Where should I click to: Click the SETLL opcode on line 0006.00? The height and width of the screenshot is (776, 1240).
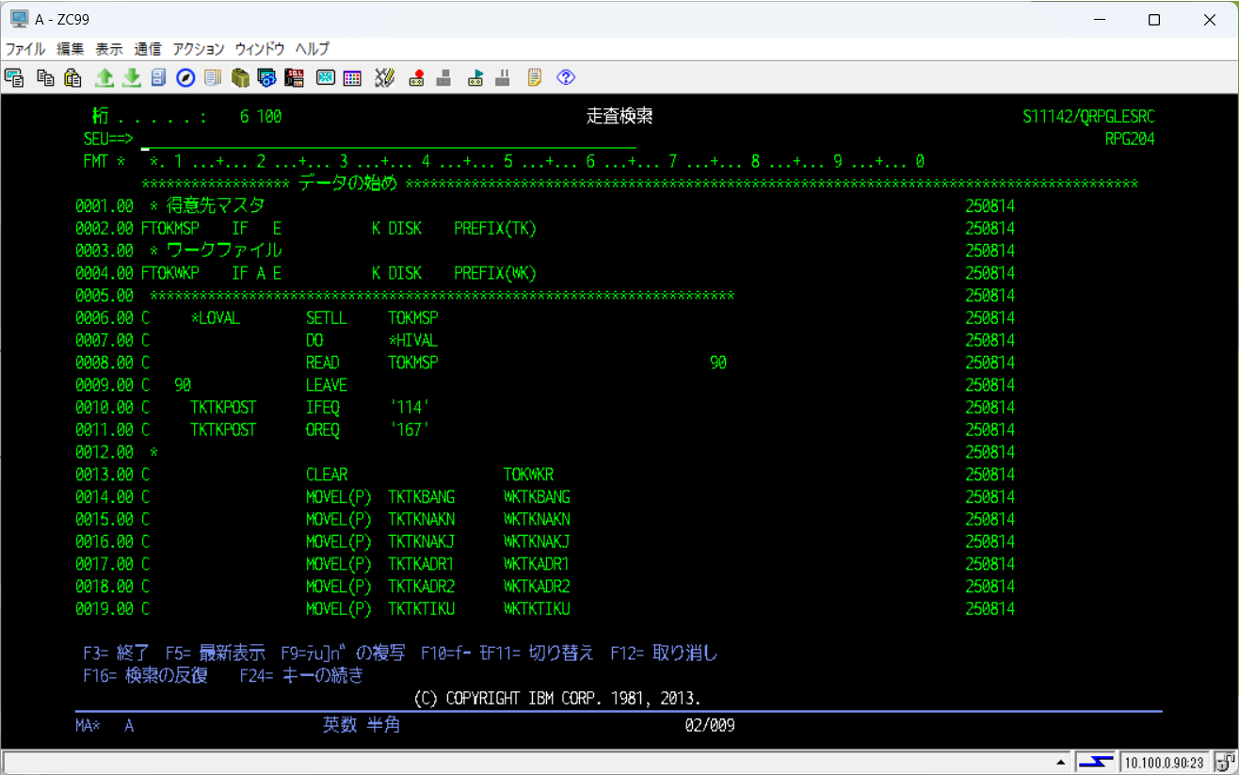click(327, 318)
